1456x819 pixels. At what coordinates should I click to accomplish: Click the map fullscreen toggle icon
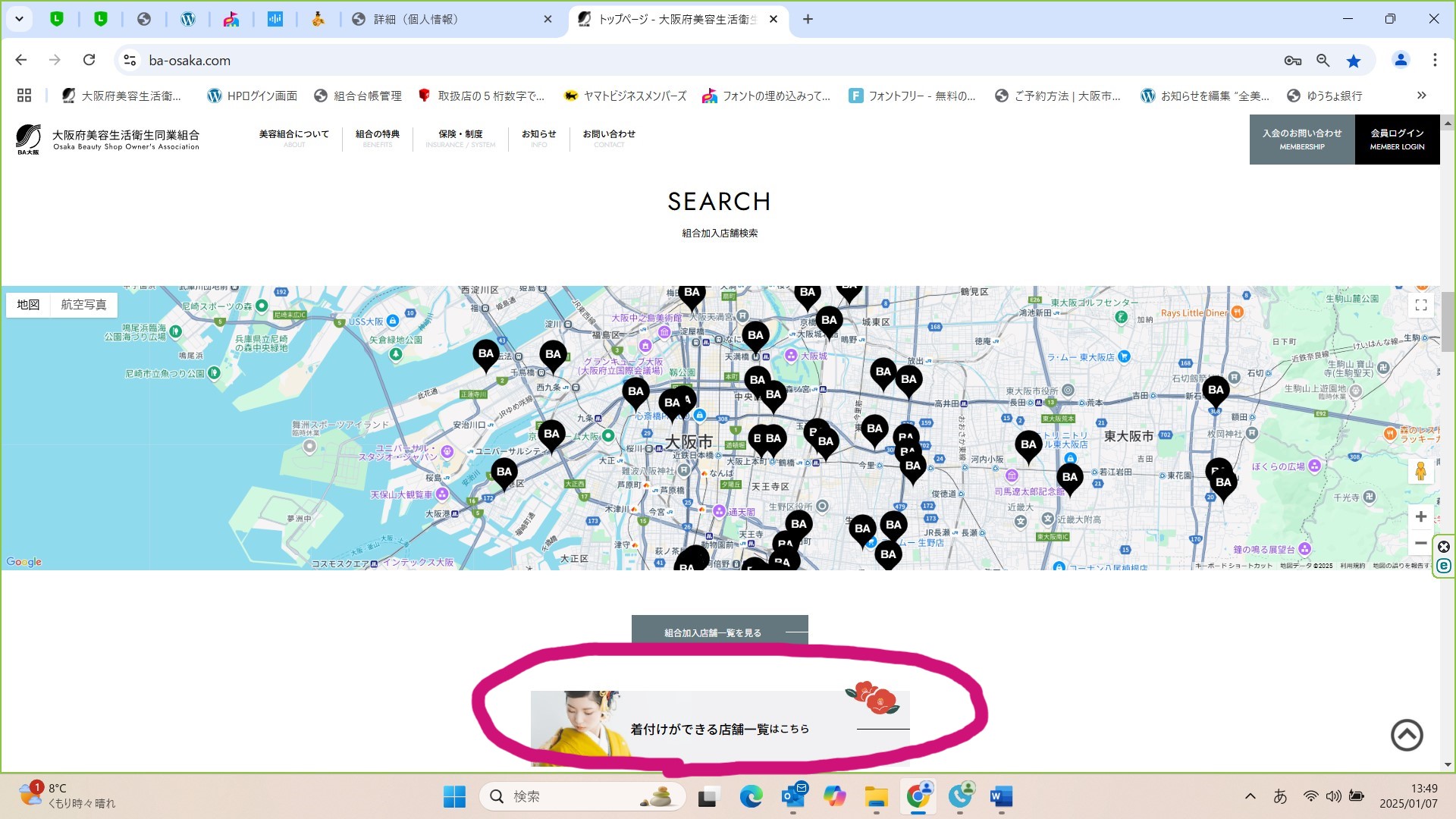[x=1420, y=305]
